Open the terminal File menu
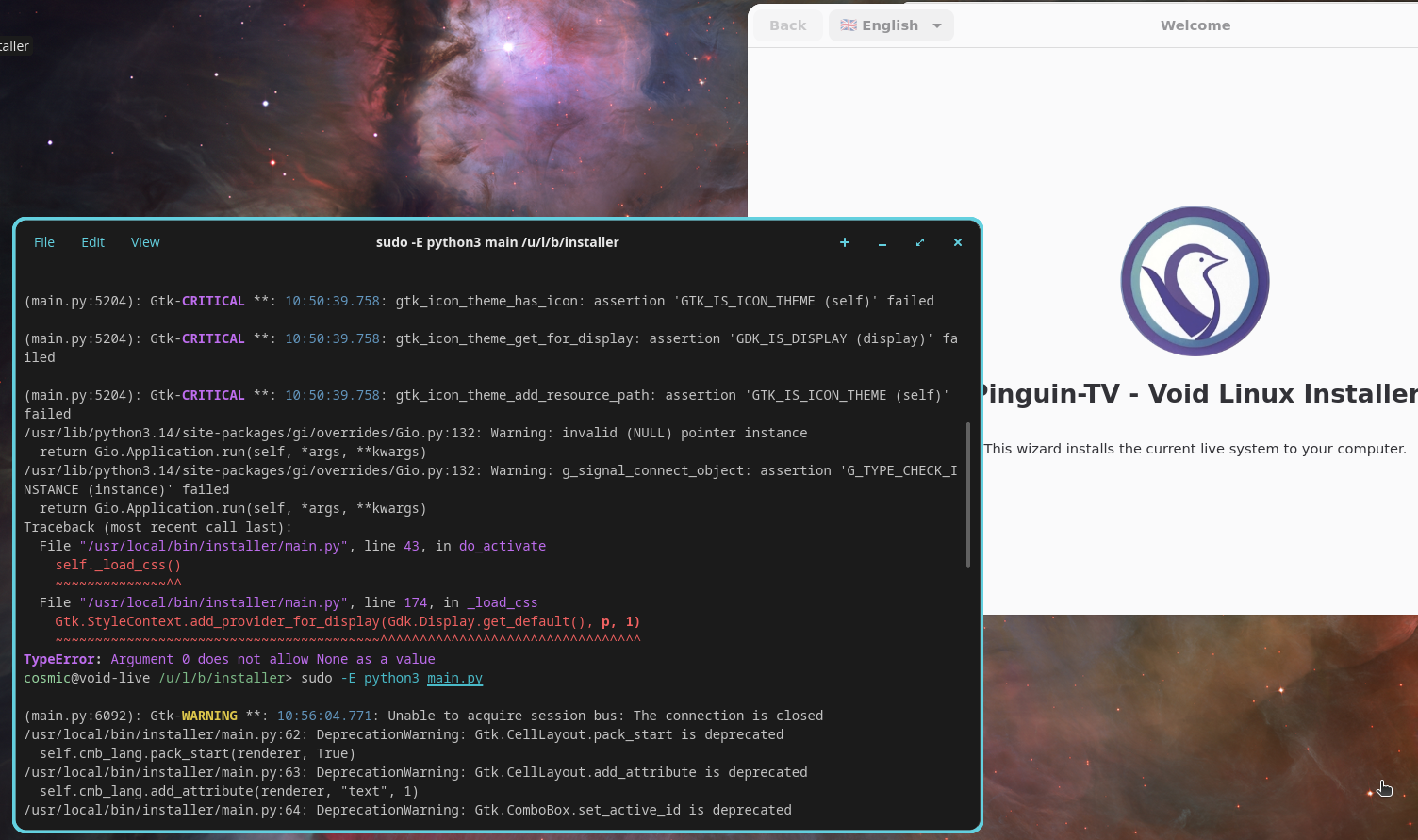The width and height of the screenshot is (1418, 840). click(x=44, y=242)
